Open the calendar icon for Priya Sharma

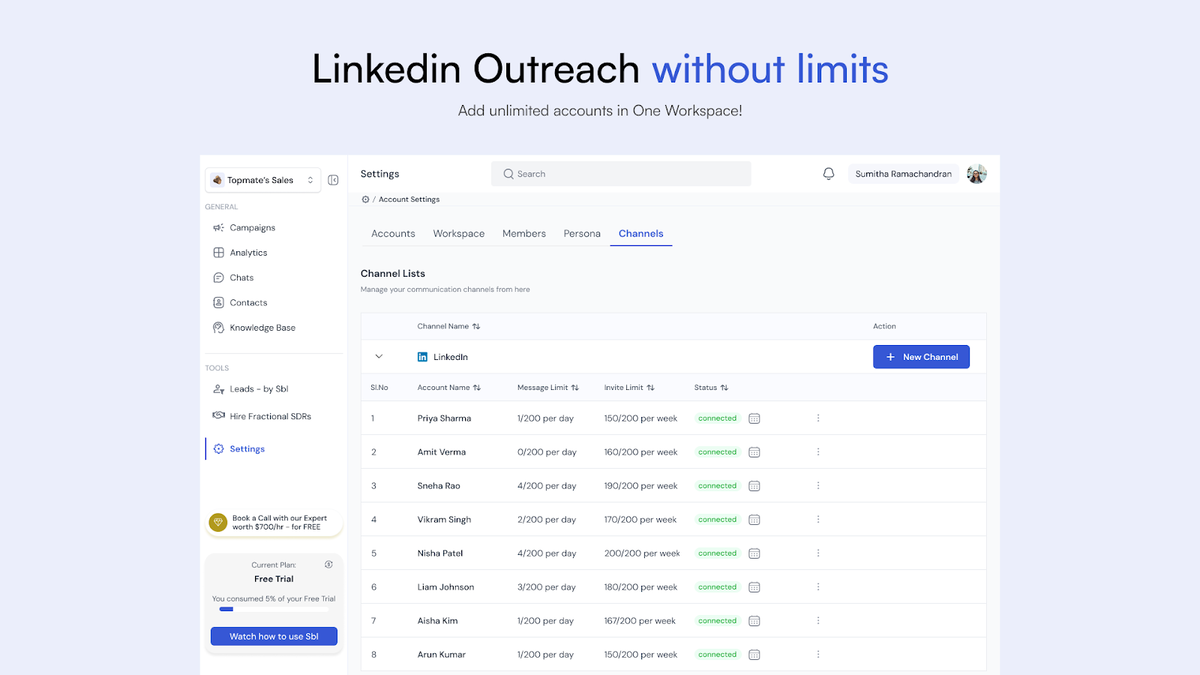pyautogui.click(x=754, y=418)
